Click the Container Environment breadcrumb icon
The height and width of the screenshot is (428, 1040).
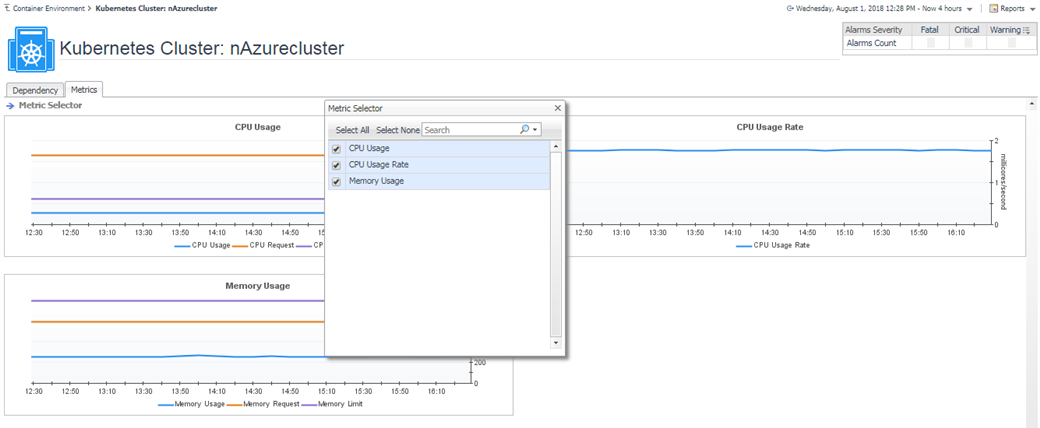click(7, 9)
